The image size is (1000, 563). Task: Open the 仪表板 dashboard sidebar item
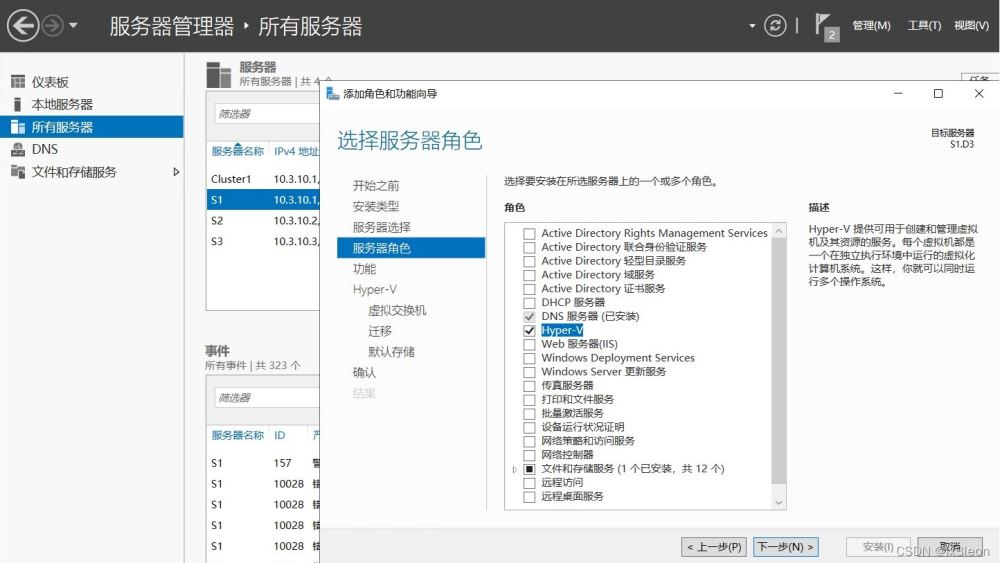[50, 82]
